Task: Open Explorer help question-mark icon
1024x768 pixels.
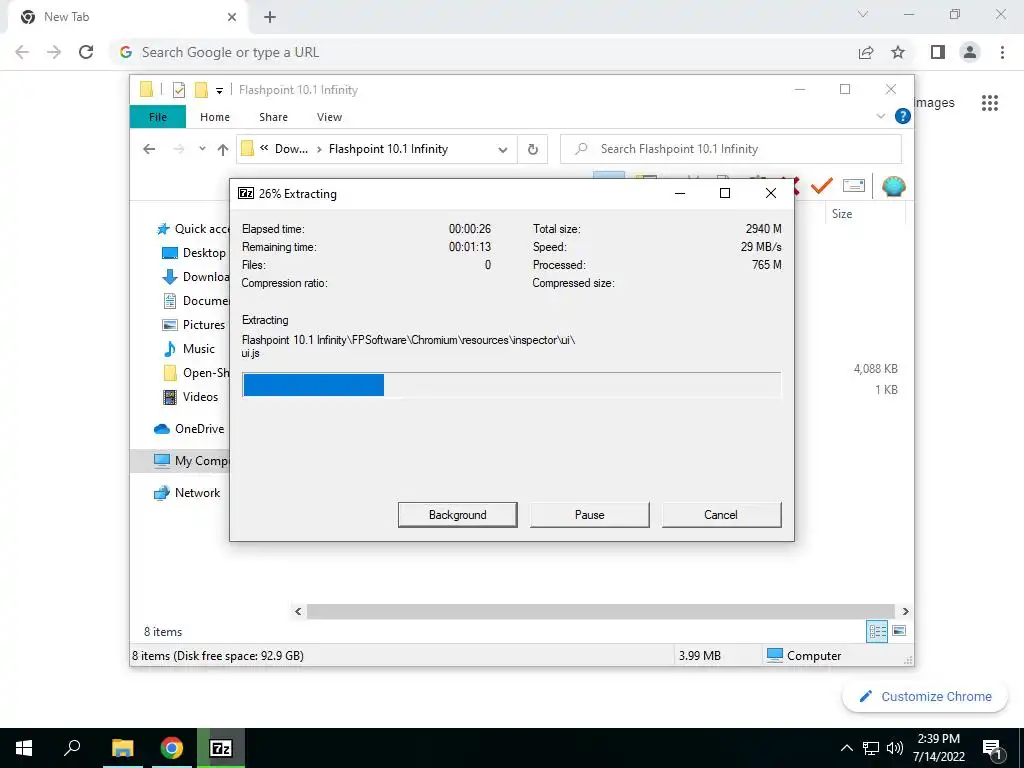Action: coord(903,116)
